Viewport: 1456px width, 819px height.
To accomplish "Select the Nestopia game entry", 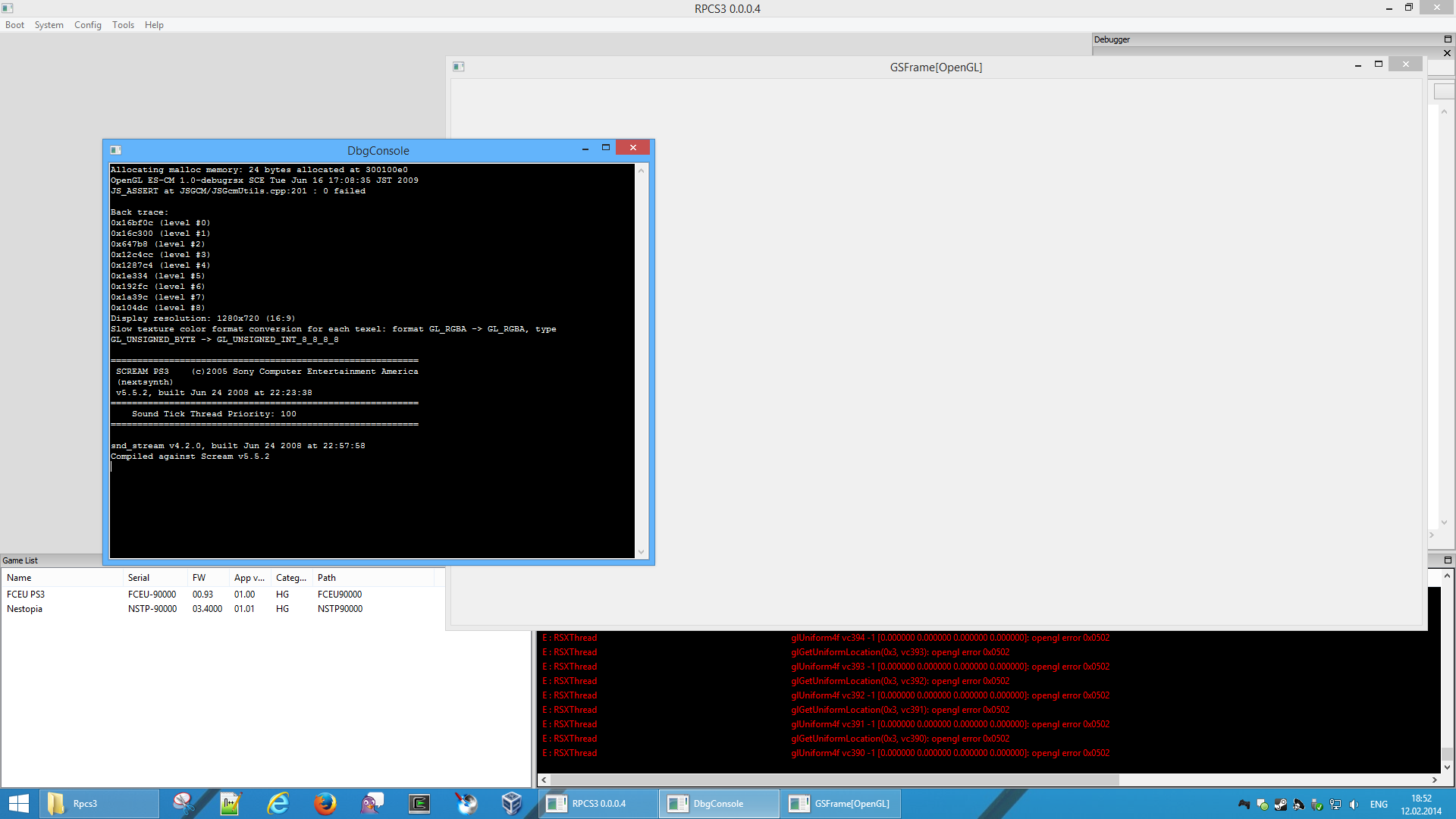I will click(24, 609).
